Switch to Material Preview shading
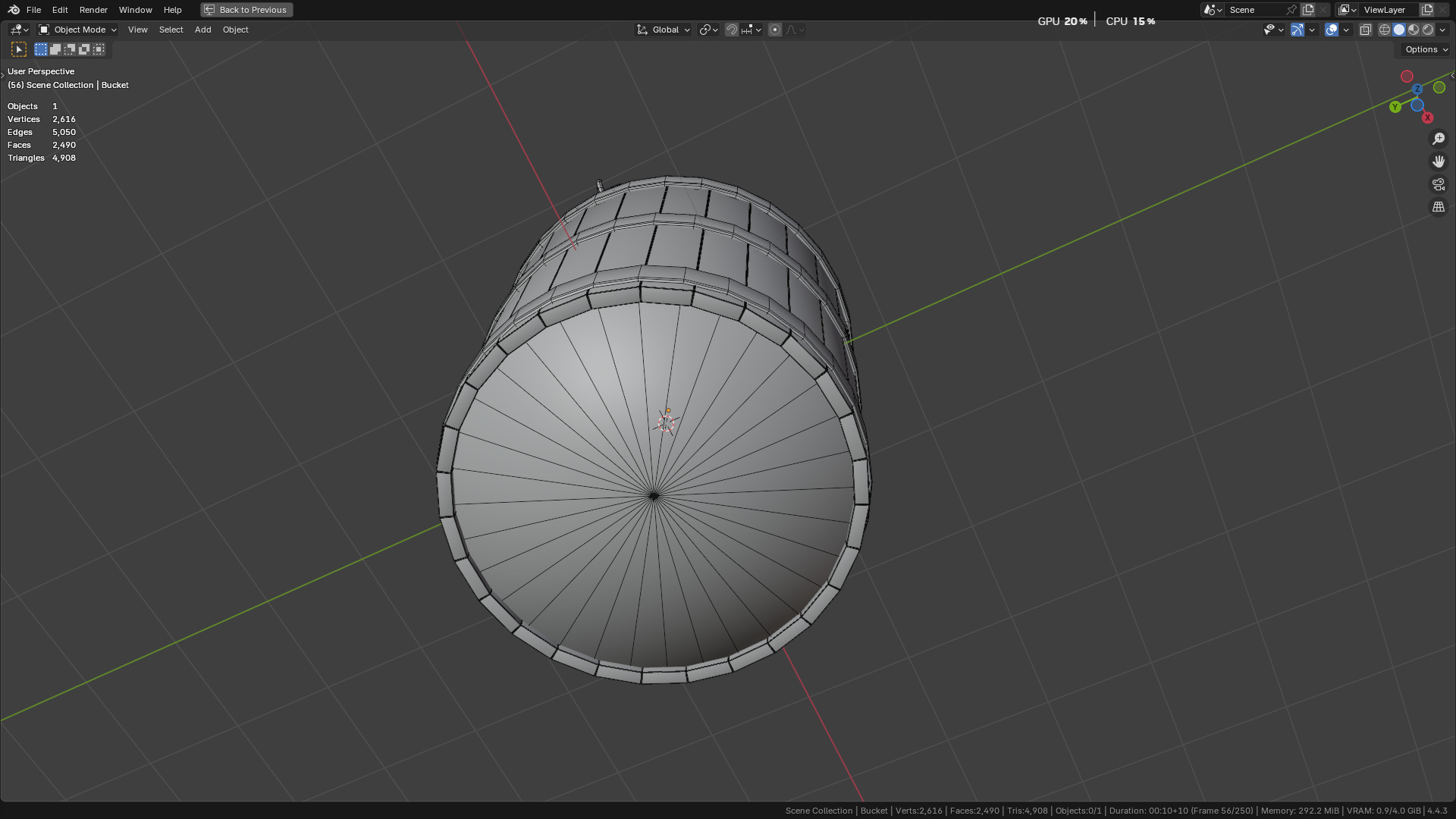The width and height of the screenshot is (1456, 819). [x=1414, y=30]
